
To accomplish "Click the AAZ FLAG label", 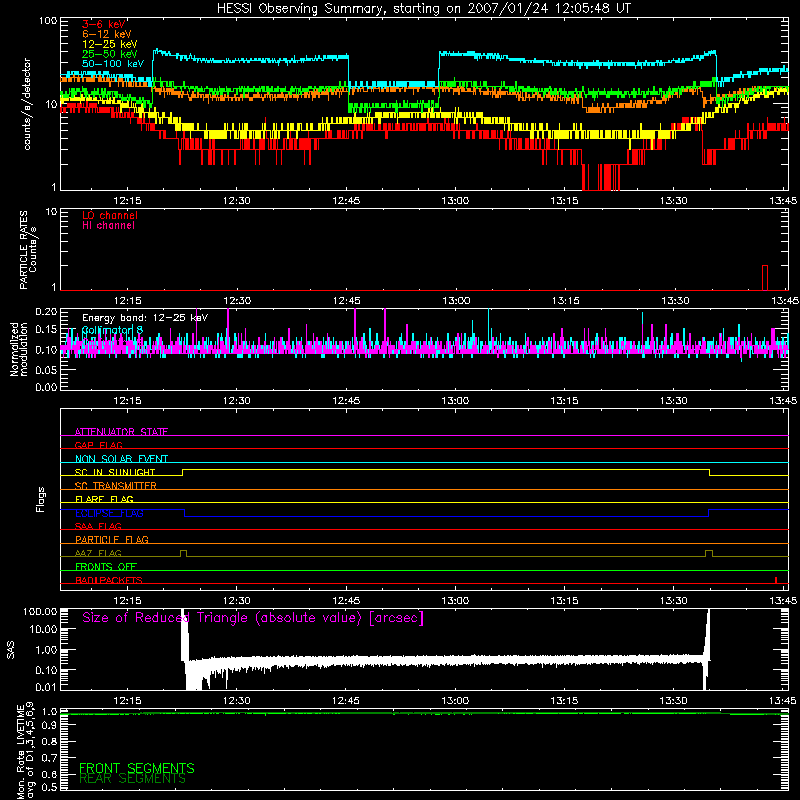I will (x=98, y=553).
